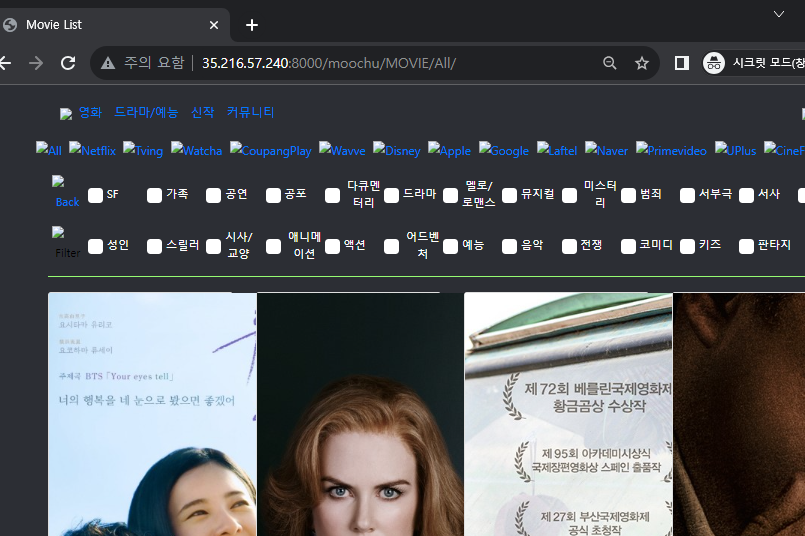Check the 전쟁 genre checkbox
Viewport: 805px width, 536px height.
(569, 246)
